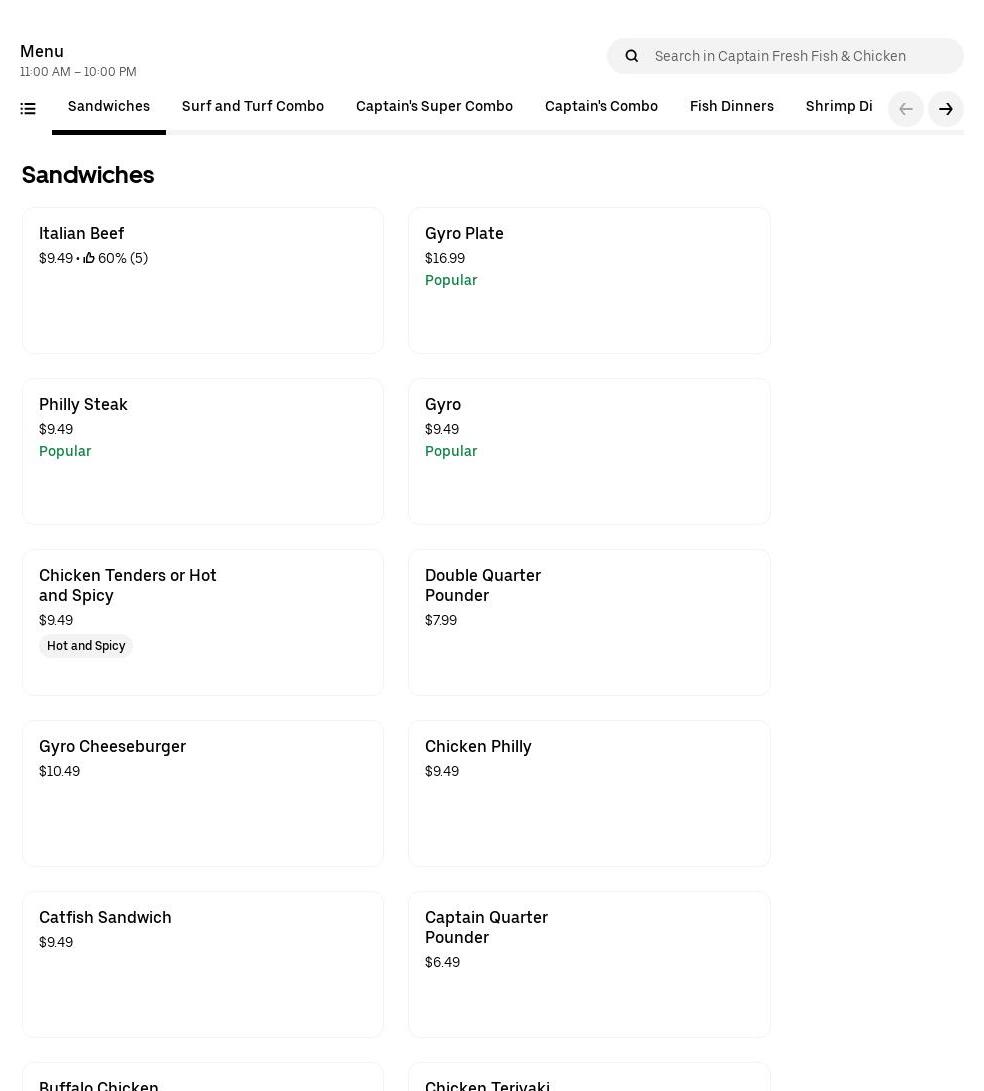Click the left arrow category button
984x1091 pixels.
(905, 109)
